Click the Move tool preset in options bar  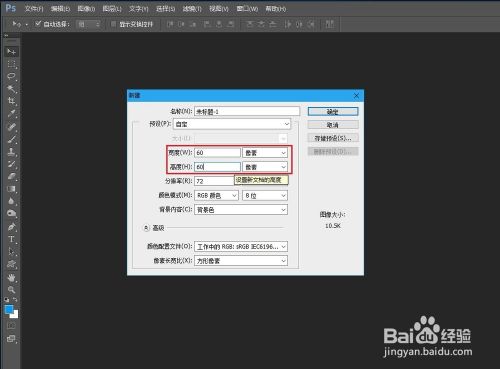[x=16, y=24]
